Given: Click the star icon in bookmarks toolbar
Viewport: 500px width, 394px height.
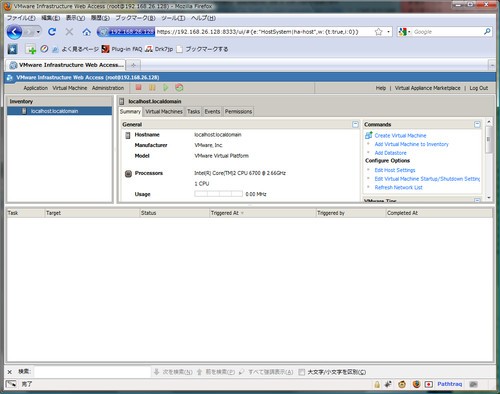Looking at the screenshot, I should [x=12, y=49].
